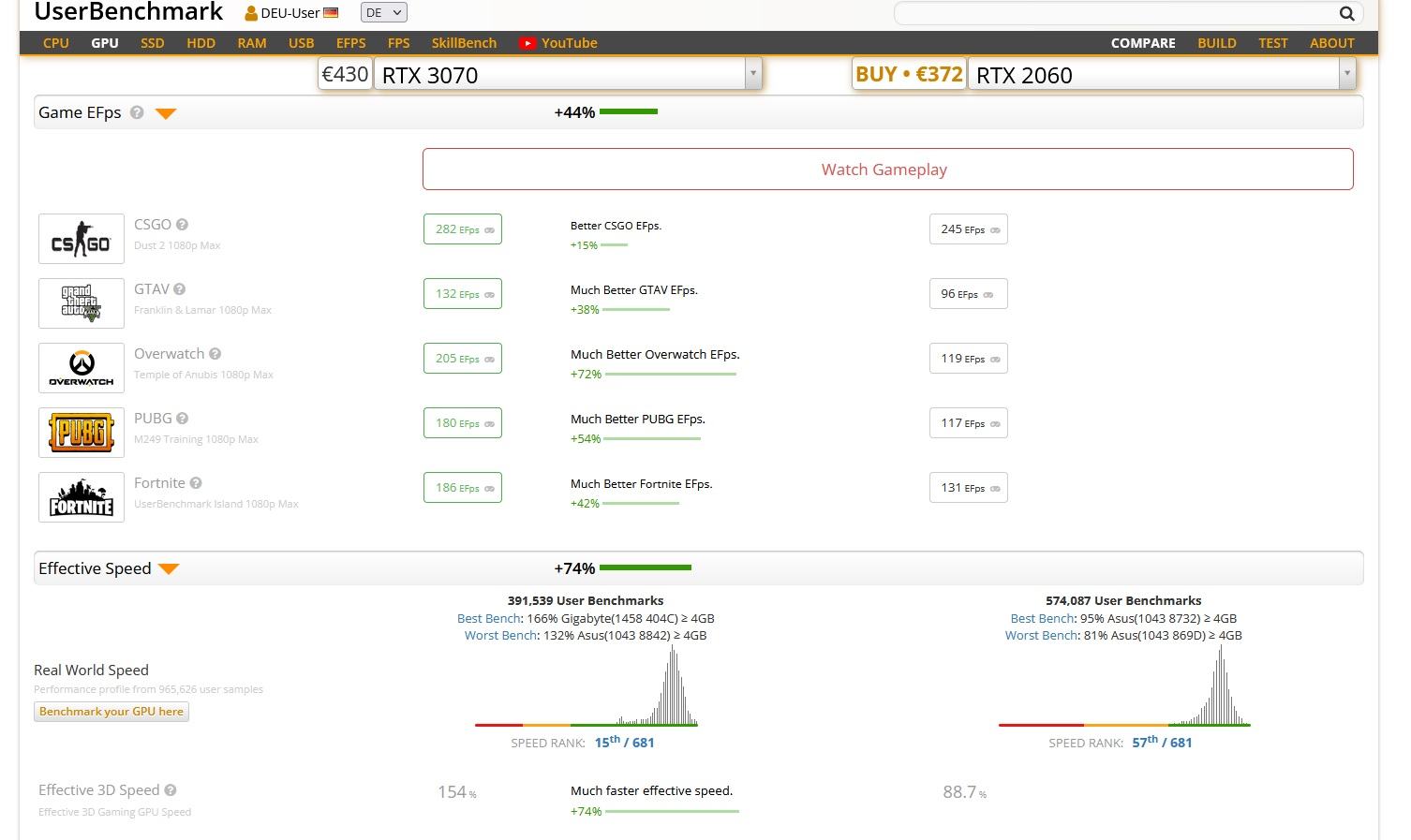Open the BUILD menu item

[1217, 43]
